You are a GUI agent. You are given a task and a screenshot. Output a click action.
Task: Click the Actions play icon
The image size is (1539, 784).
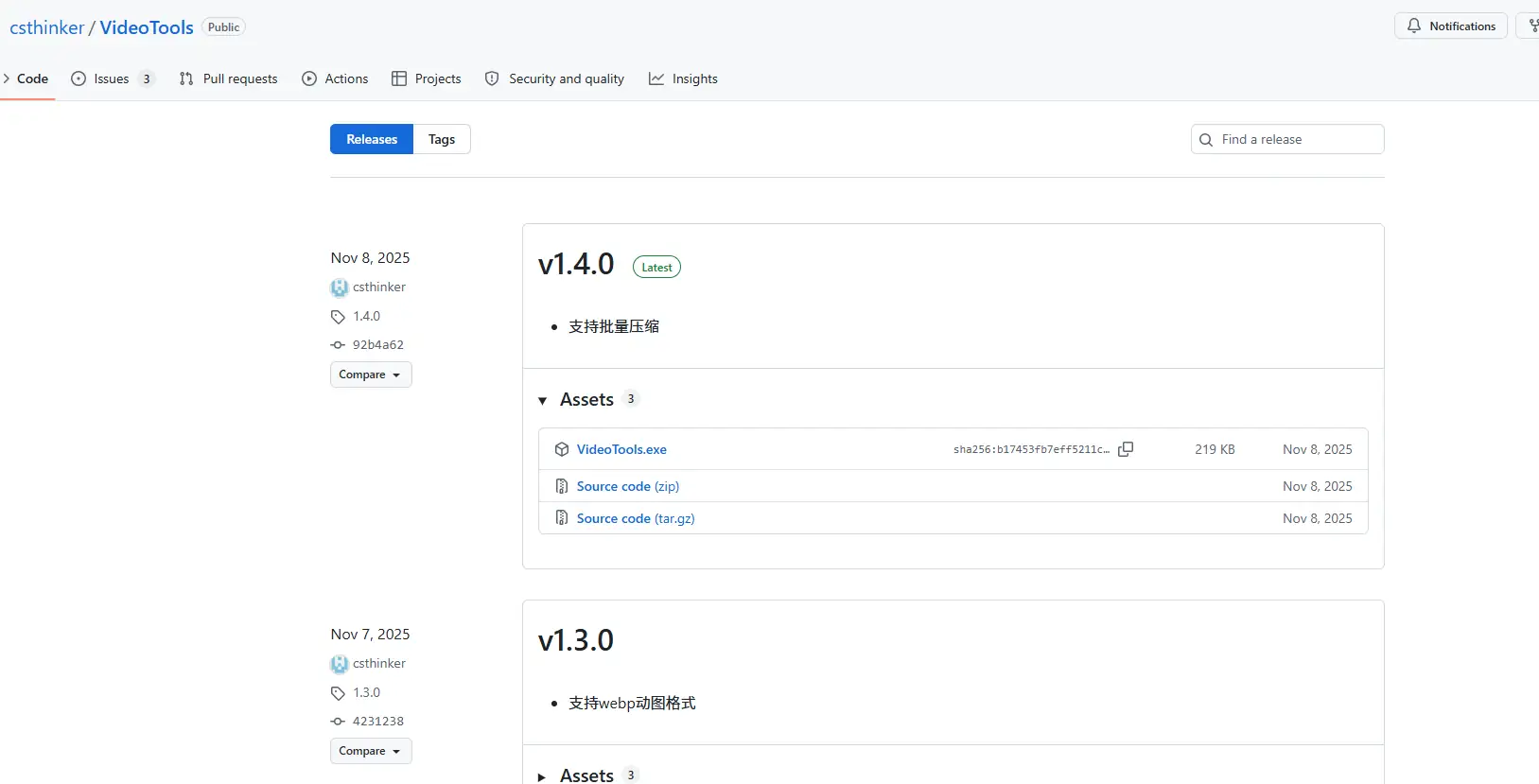pos(309,78)
